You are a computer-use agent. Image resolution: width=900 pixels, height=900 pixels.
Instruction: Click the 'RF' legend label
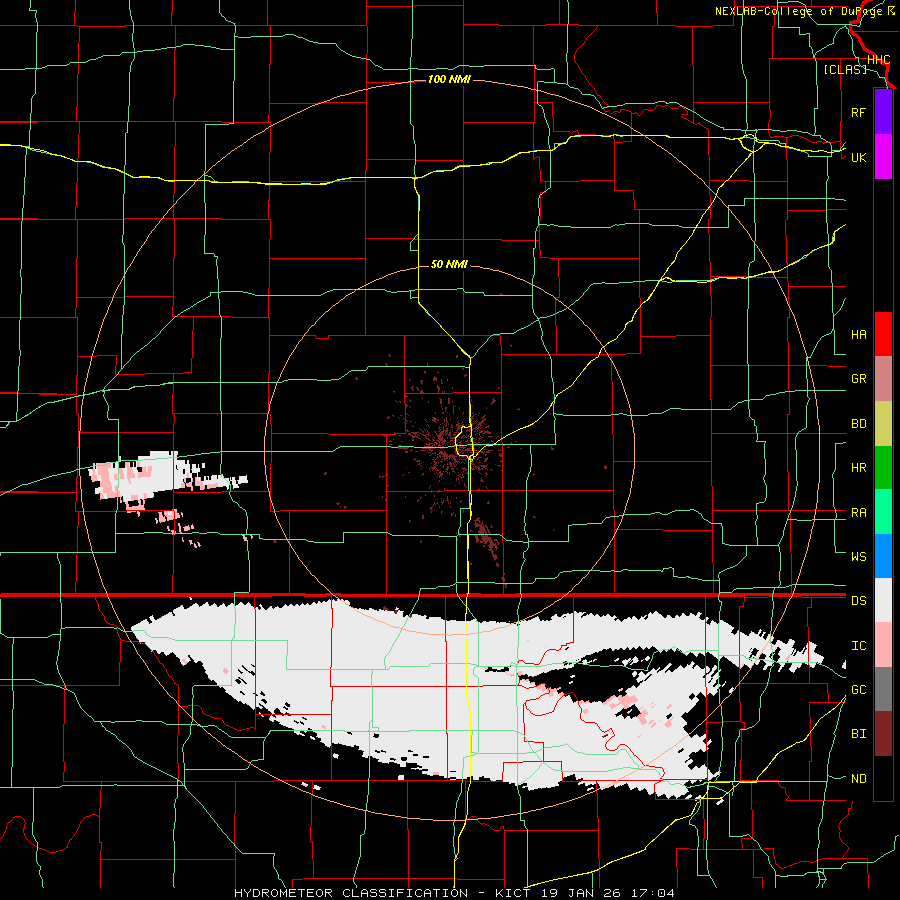(x=858, y=112)
